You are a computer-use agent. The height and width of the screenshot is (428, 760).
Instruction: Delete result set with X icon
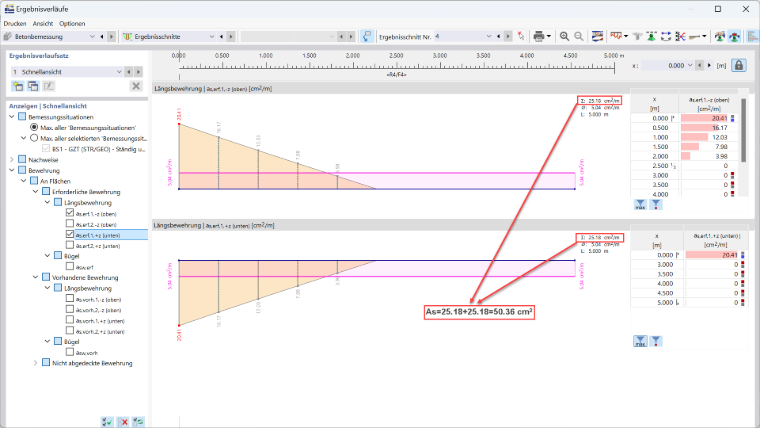[x=136, y=86]
